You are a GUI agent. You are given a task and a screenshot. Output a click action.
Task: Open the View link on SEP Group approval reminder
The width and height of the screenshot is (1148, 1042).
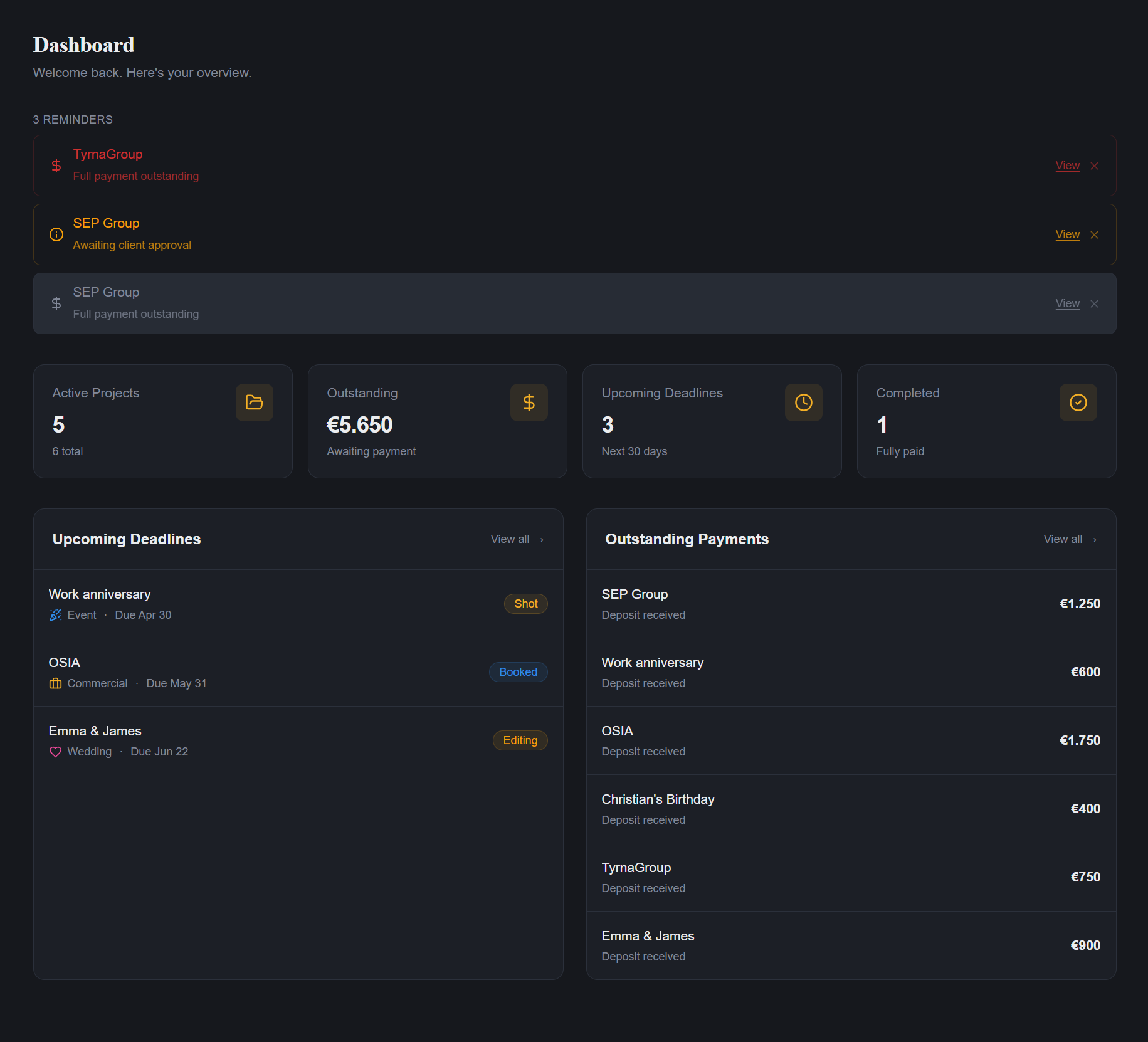point(1067,234)
